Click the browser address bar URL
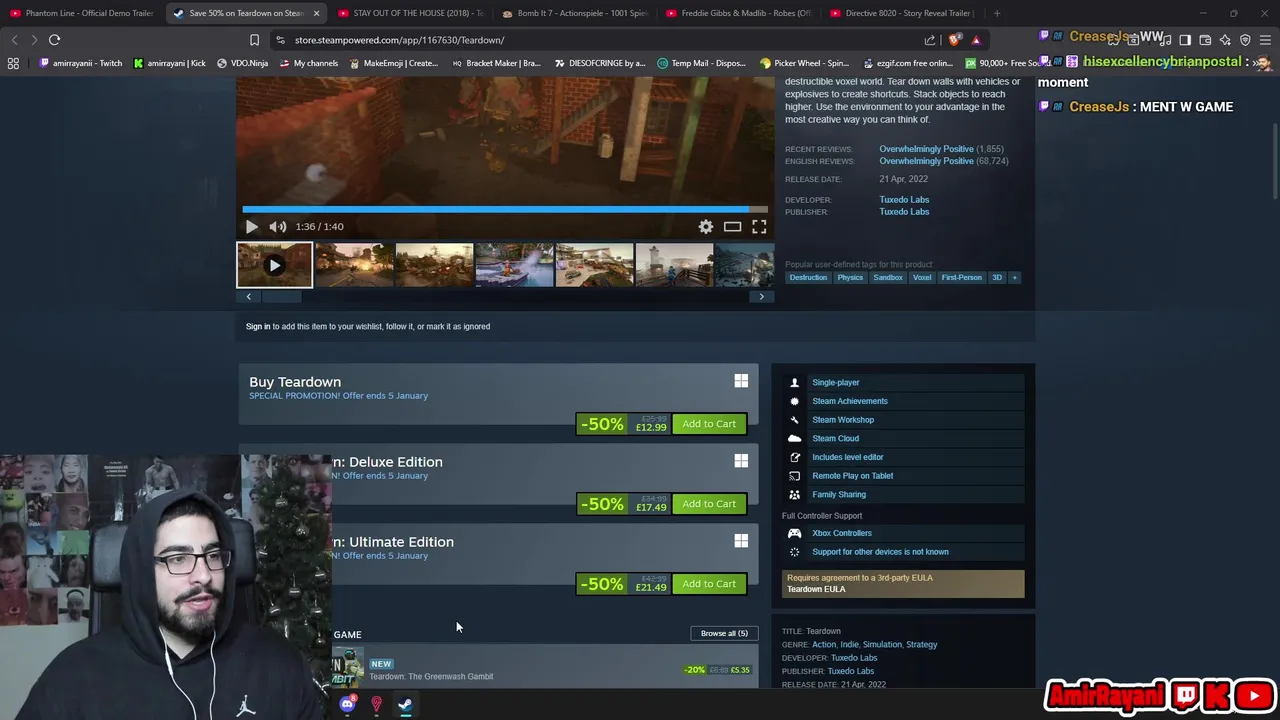This screenshot has width=1280, height=720. pyautogui.click(x=399, y=40)
